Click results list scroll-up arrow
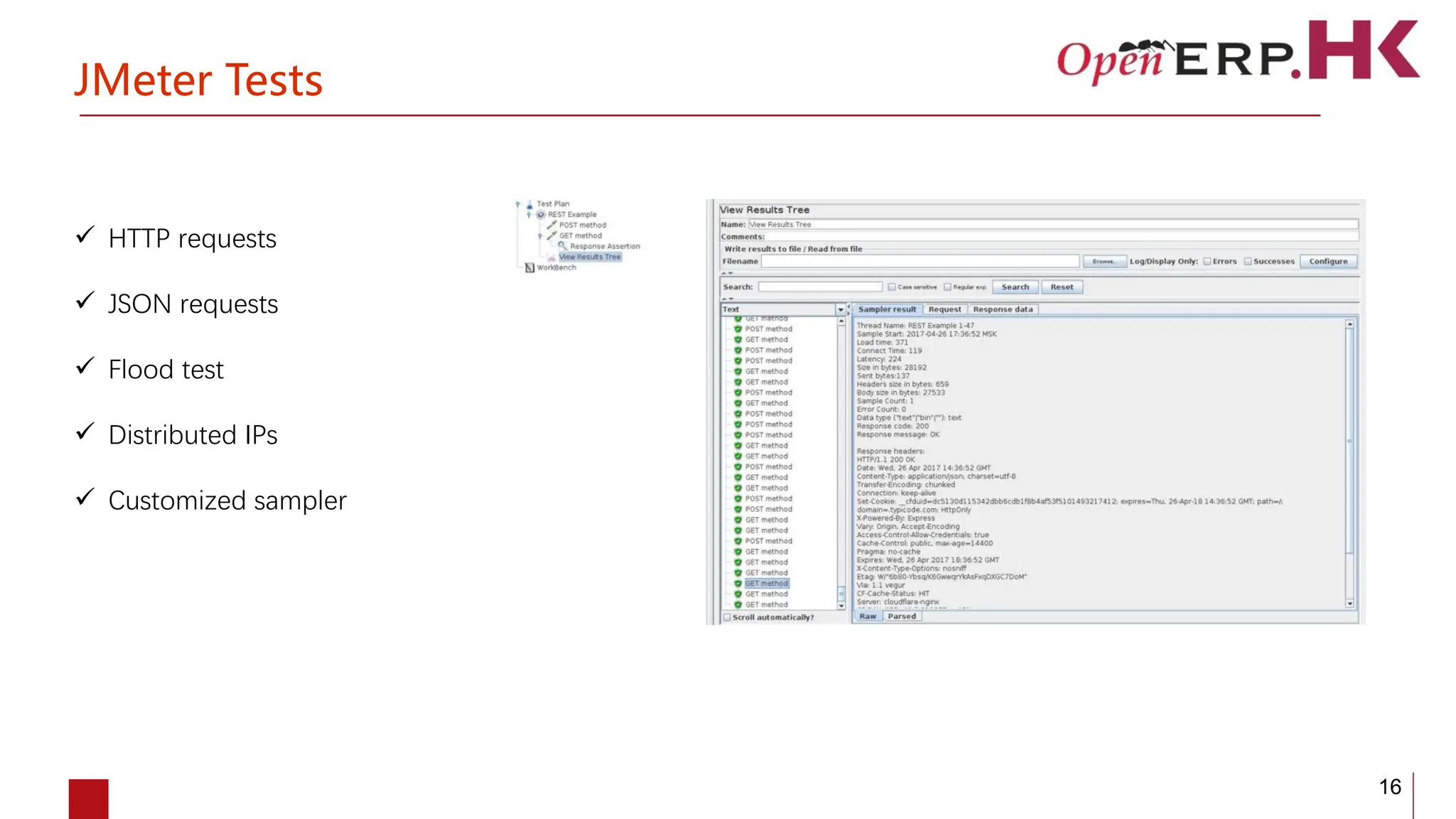 pyautogui.click(x=841, y=322)
